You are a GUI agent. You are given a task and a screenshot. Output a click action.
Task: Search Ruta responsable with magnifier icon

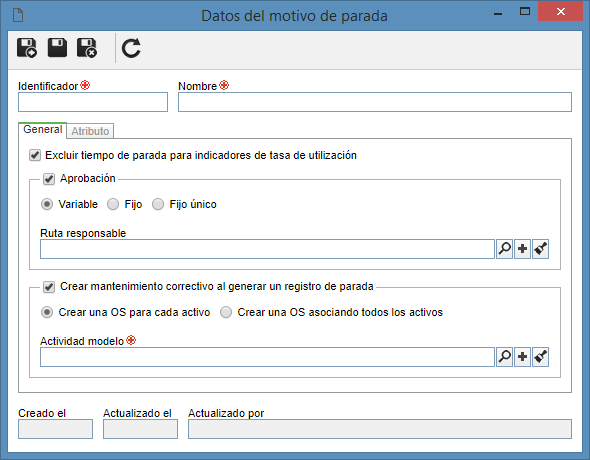(x=504, y=249)
